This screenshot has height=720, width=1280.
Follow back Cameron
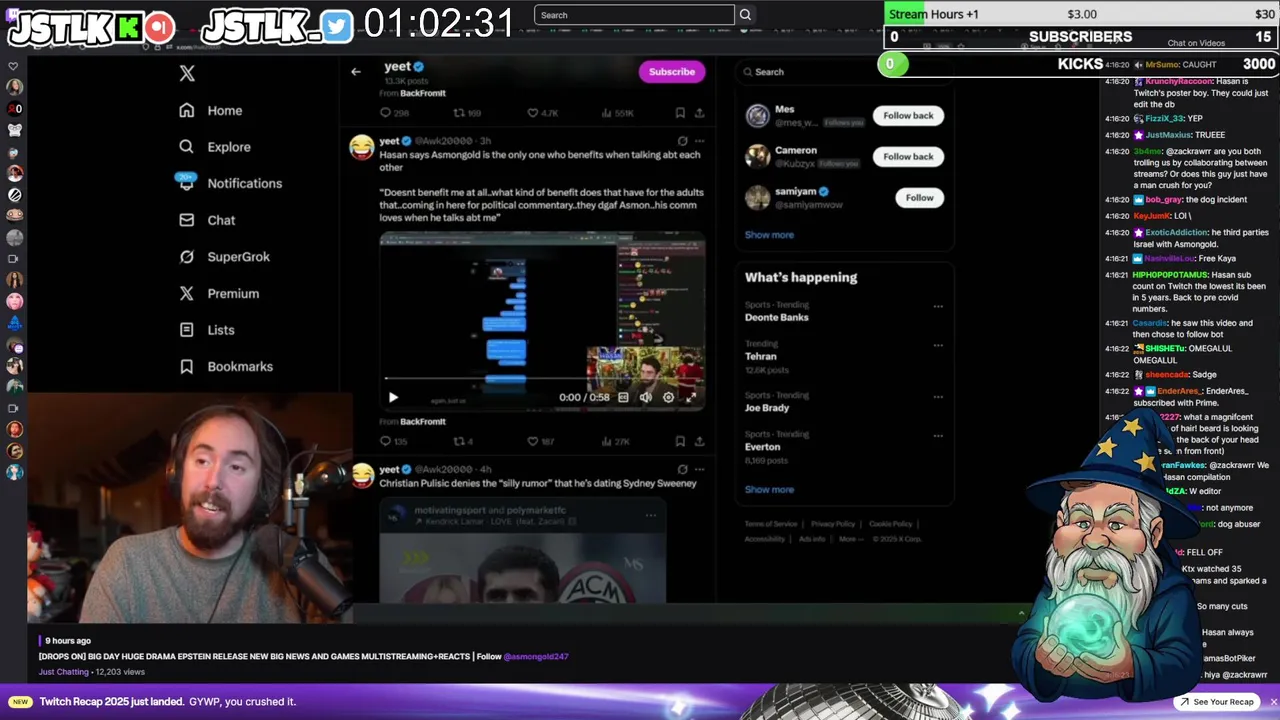[908, 157]
